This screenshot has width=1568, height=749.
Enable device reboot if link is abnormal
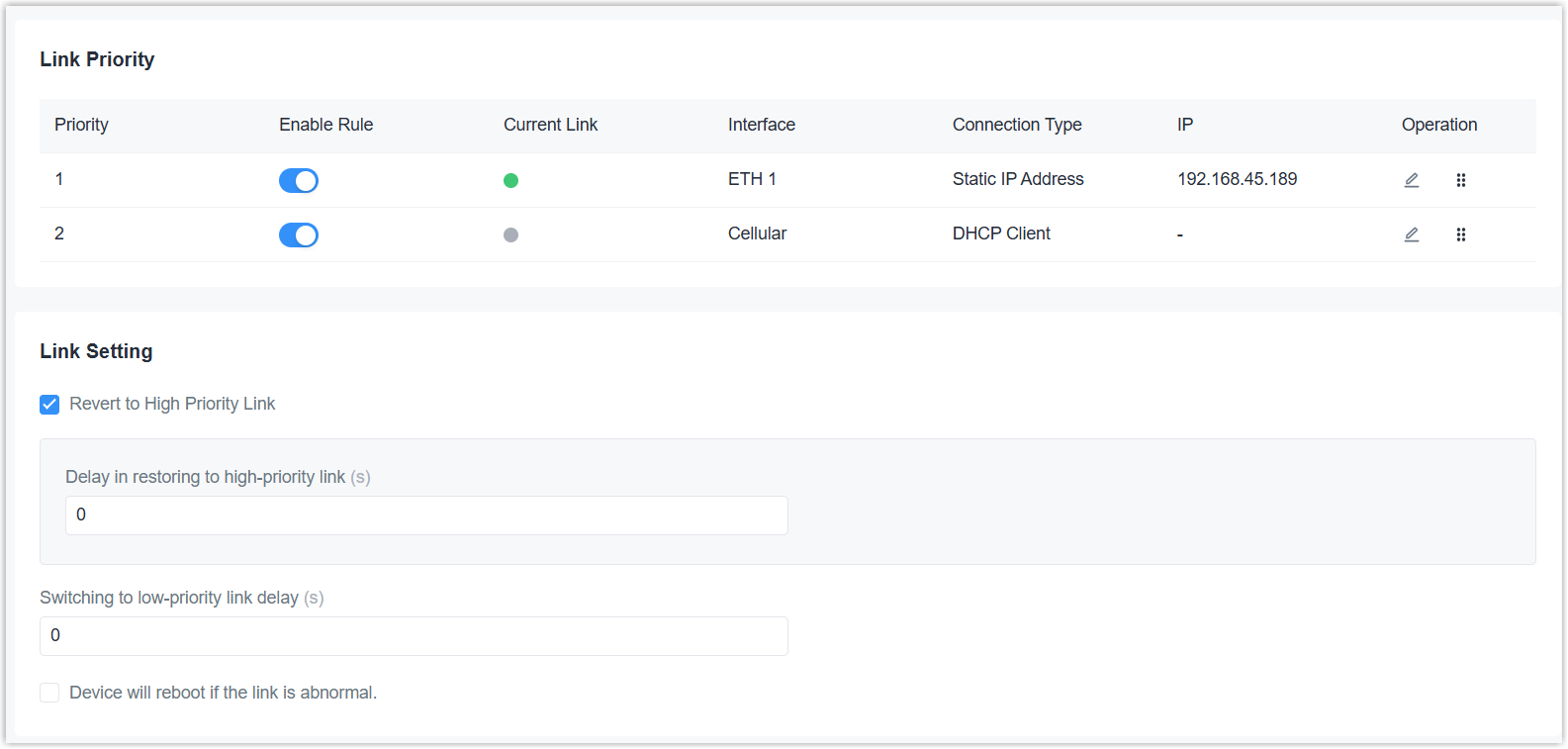click(x=49, y=693)
